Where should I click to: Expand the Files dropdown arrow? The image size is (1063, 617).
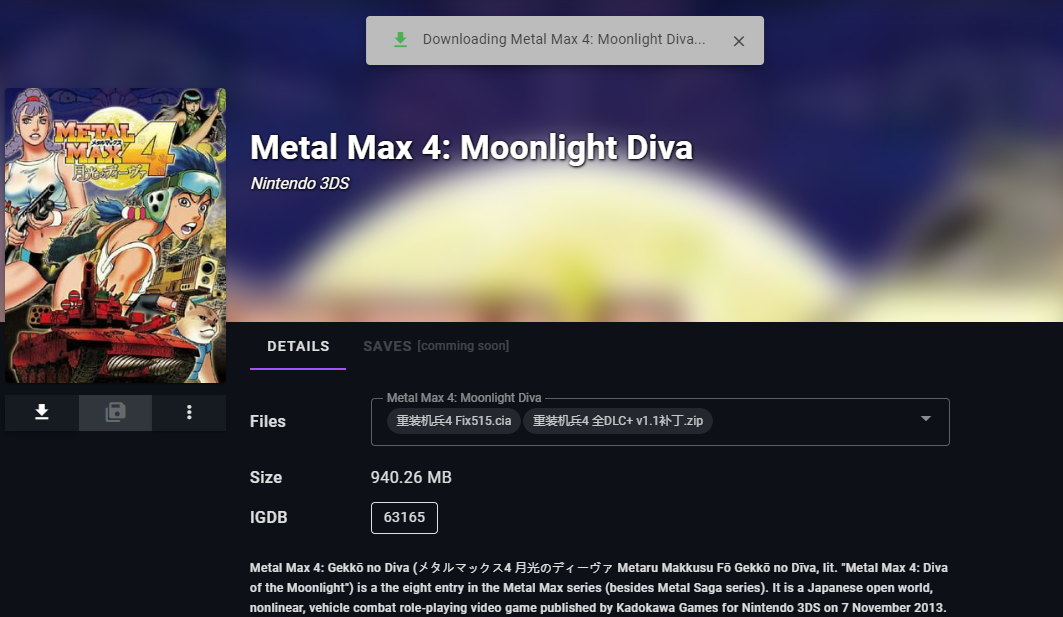click(x=925, y=418)
